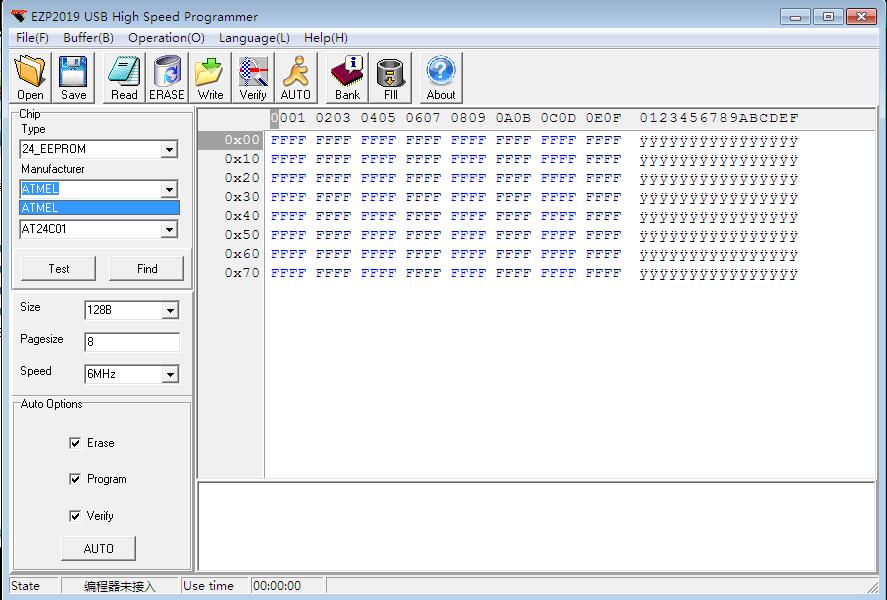Toggle the Program checkbox
The height and width of the screenshot is (600, 887).
[x=75, y=479]
